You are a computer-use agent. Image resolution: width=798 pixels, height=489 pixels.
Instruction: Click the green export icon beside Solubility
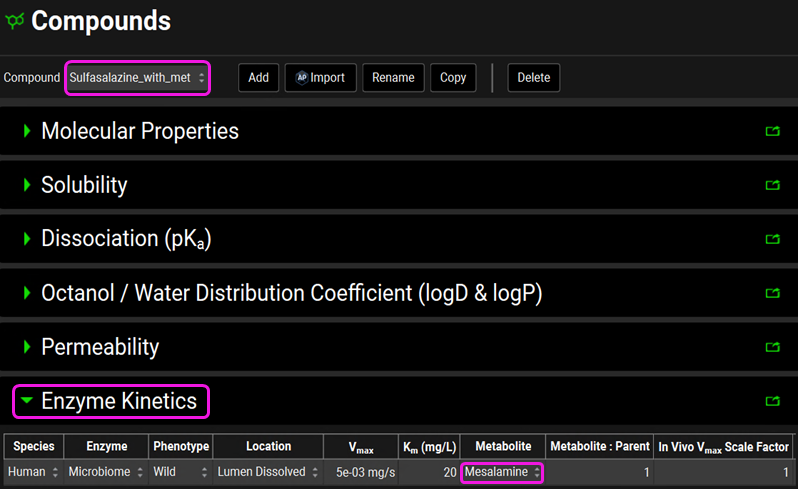click(771, 185)
